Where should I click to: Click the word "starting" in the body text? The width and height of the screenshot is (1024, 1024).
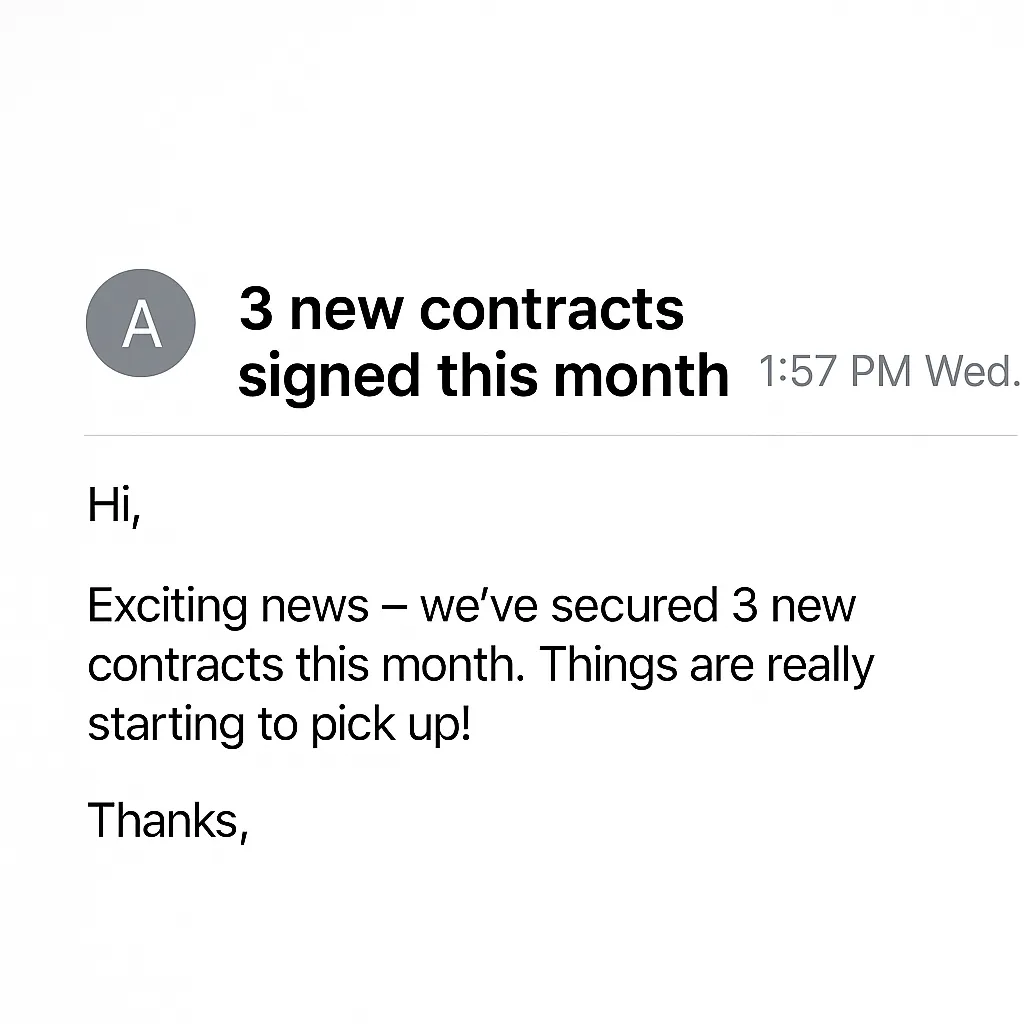(165, 726)
